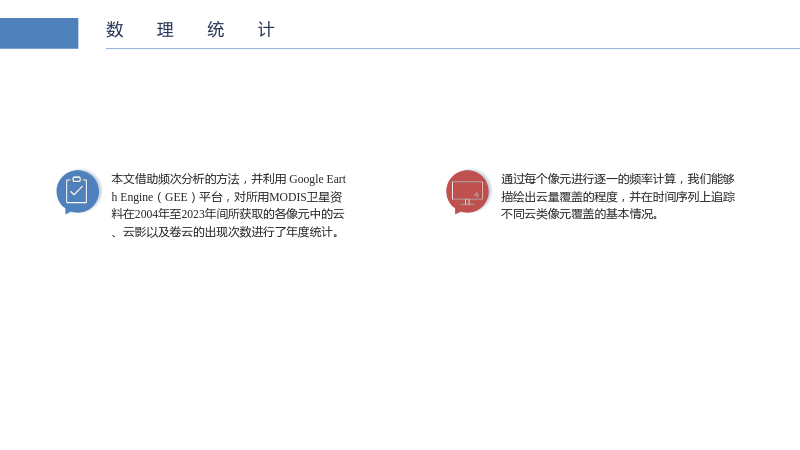Screen dimensions: 800x450
Task: Click the year 2023年 in the text
Action: click(198, 214)
